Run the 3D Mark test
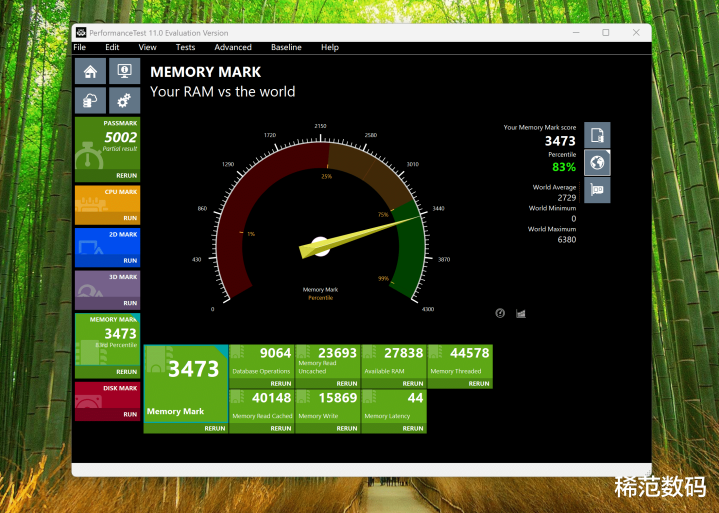719x513 pixels. pyautogui.click(x=130, y=303)
